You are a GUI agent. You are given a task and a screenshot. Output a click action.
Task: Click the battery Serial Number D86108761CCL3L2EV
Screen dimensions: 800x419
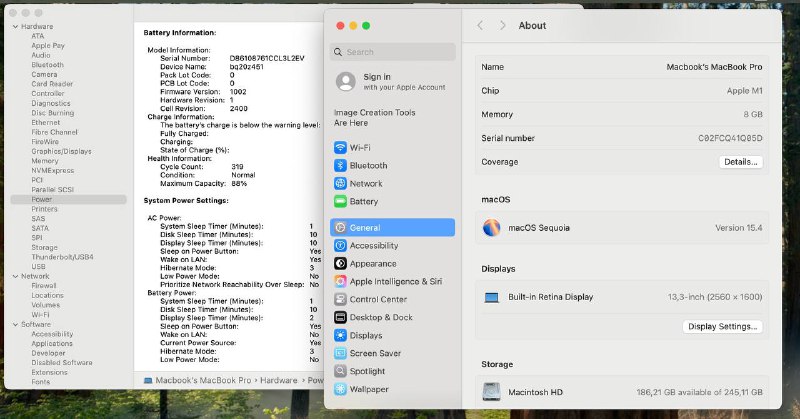click(x=267, y=59)
